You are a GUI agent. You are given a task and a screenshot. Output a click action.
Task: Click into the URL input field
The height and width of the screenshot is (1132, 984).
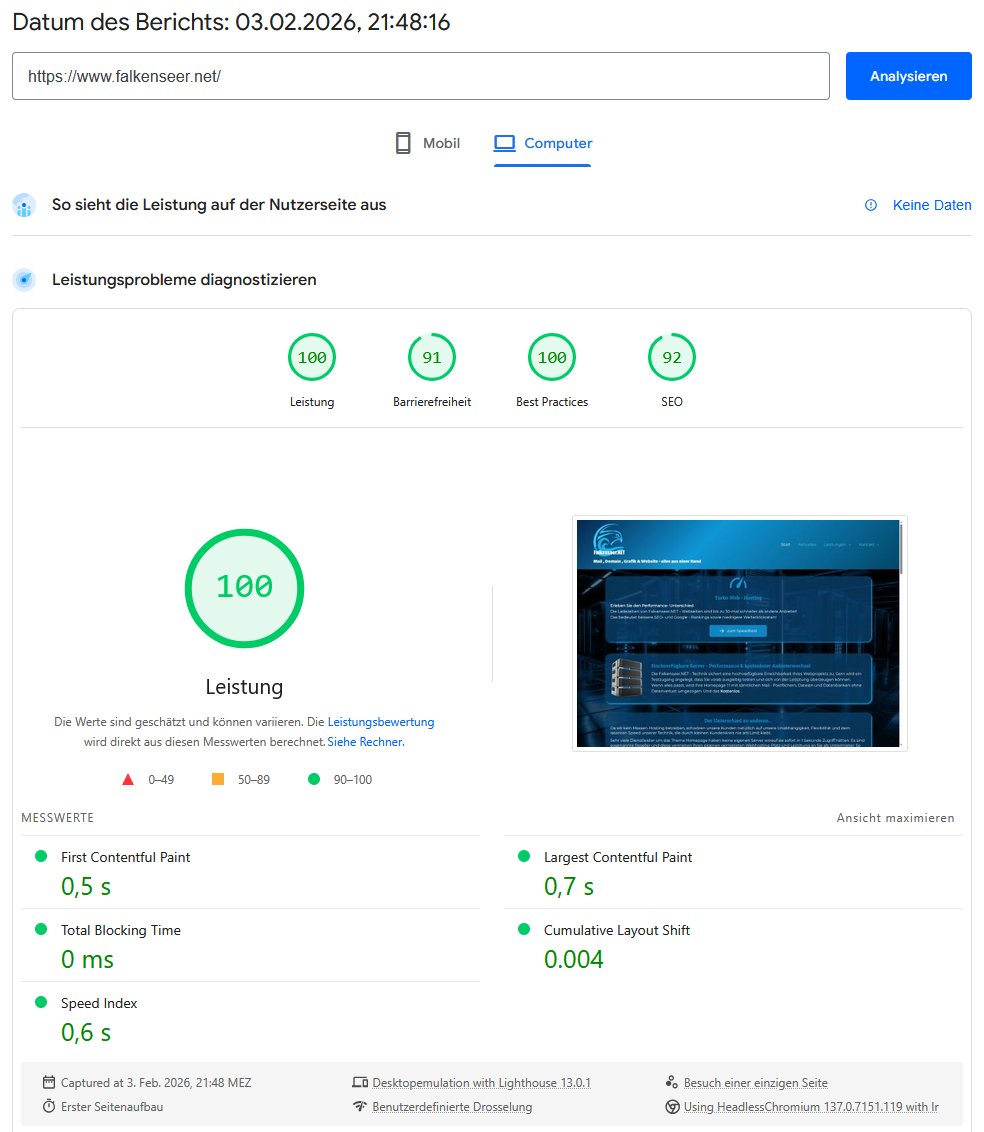pyautogui.click(x=420, y=76)
